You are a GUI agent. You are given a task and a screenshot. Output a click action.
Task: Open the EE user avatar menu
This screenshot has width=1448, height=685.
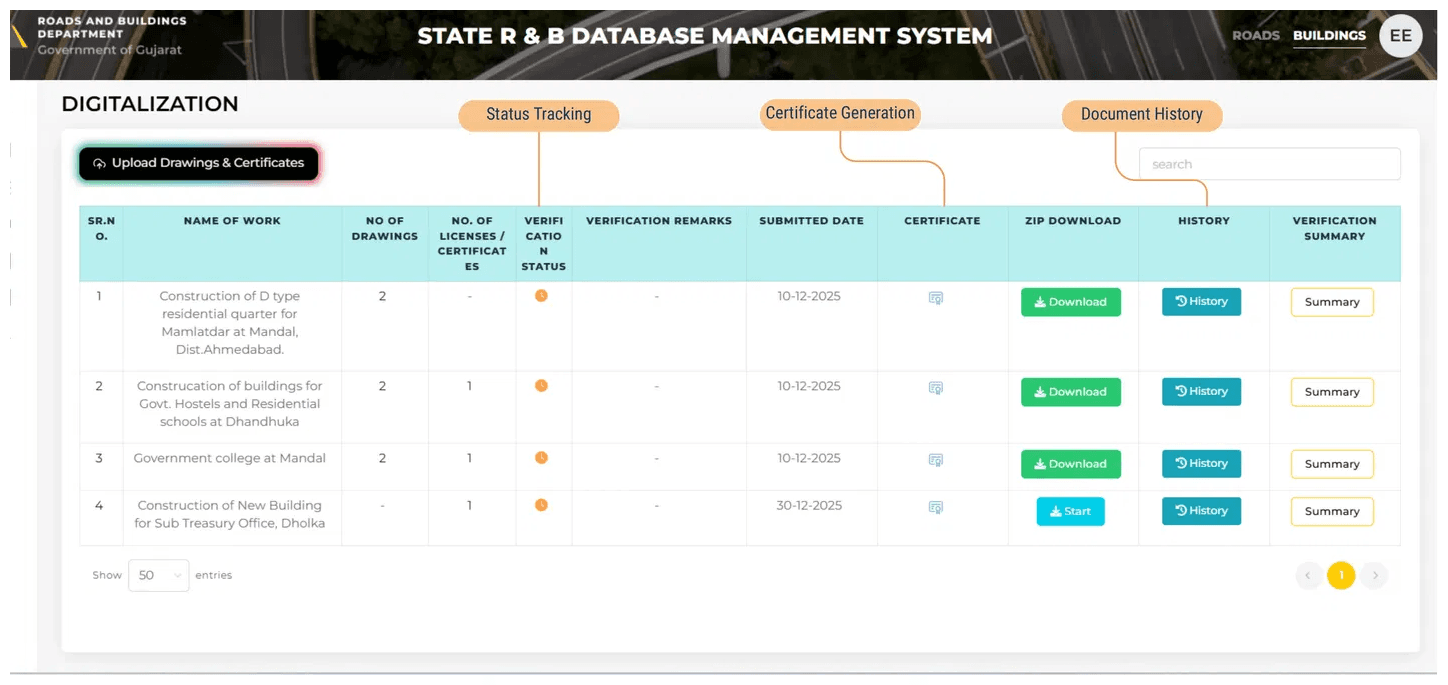point(1400,36)
